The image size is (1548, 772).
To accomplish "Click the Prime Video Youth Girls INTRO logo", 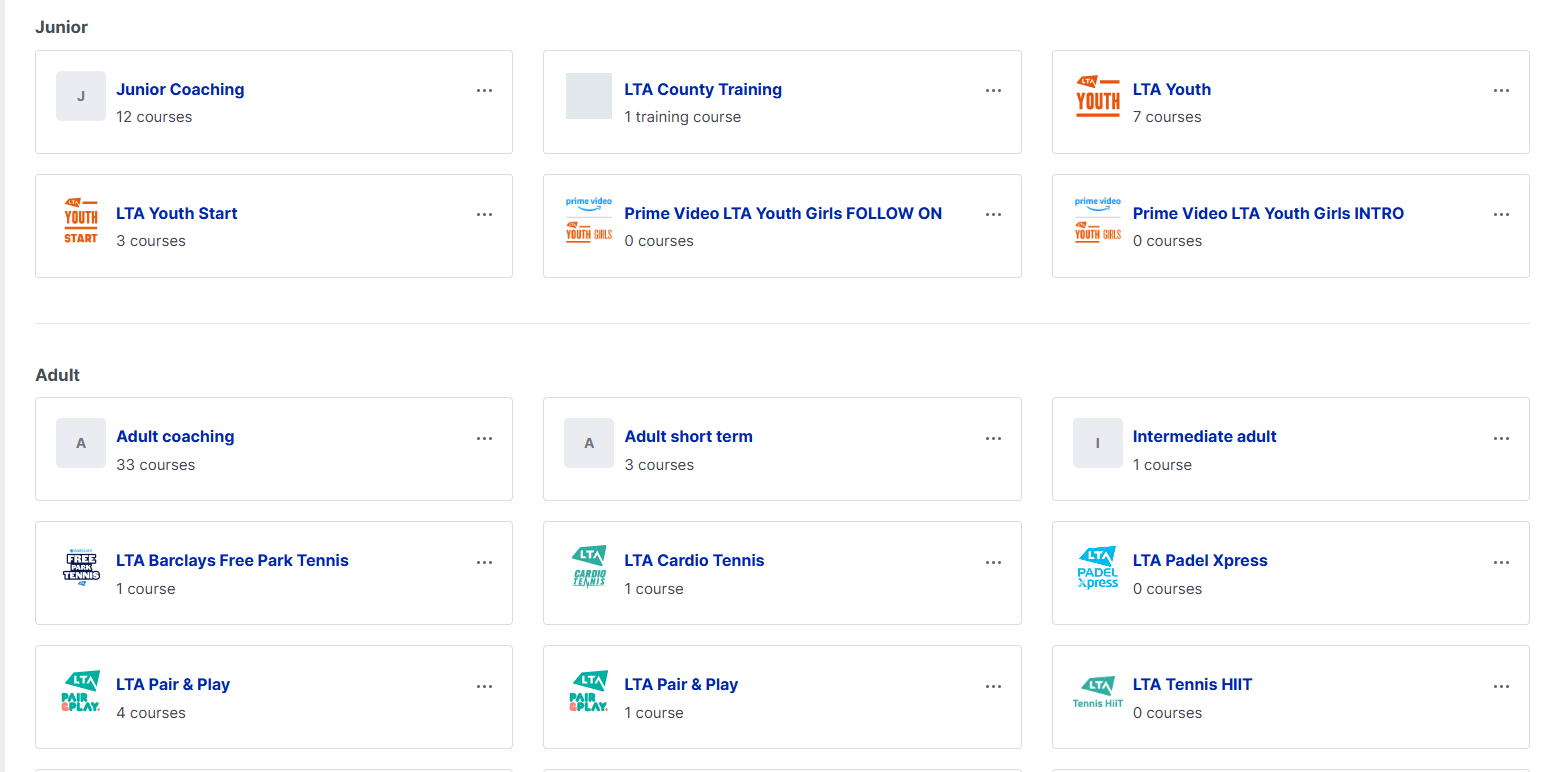I will pyautogui.click(x=1097, y=221).
